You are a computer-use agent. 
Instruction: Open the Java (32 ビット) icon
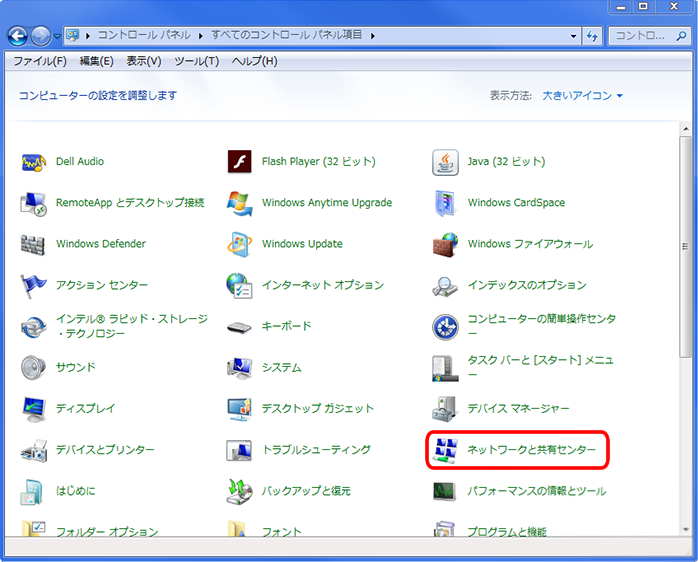(445, 162)
